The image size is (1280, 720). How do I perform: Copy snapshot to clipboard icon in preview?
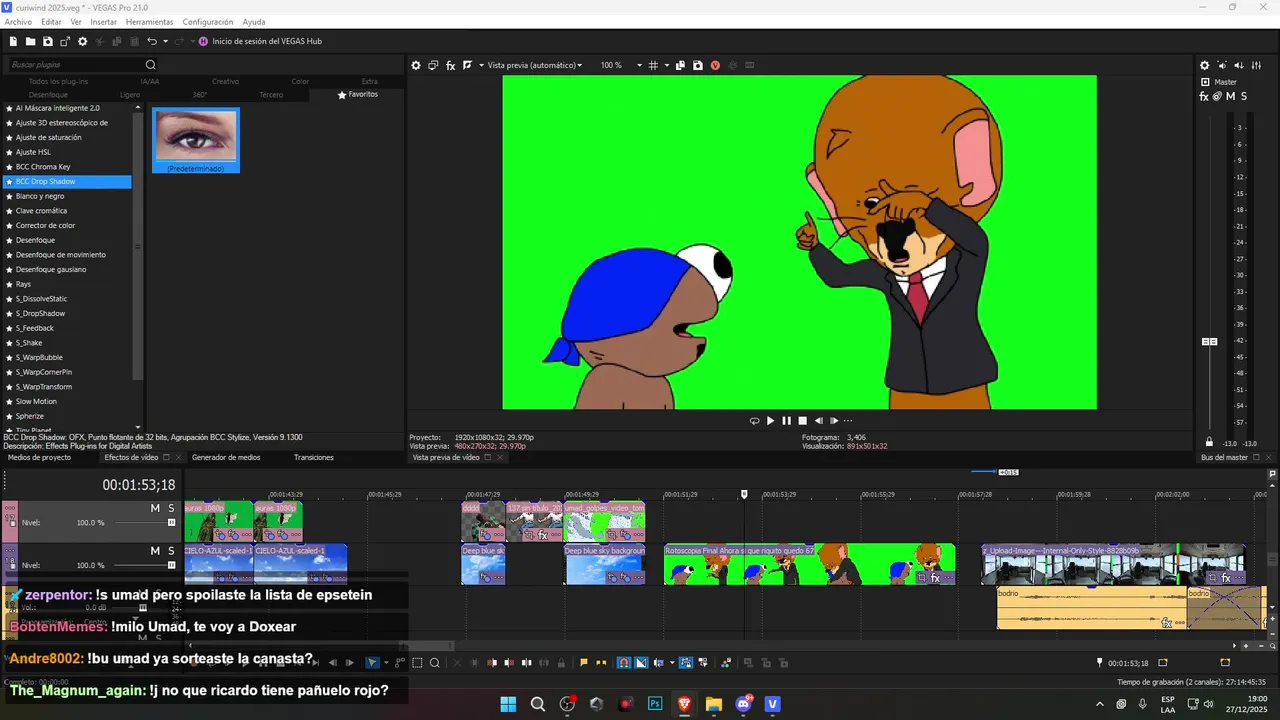click(x=680, y=65)
